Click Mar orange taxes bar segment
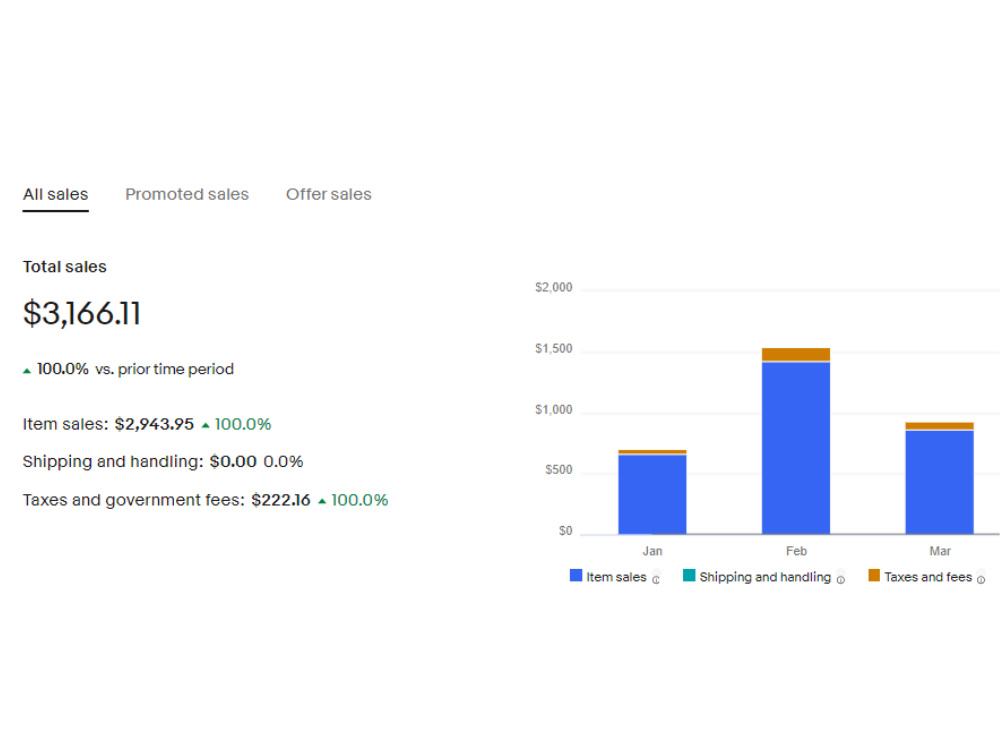This screenshot has width=1000, height=750. click(x=939, y=426)
